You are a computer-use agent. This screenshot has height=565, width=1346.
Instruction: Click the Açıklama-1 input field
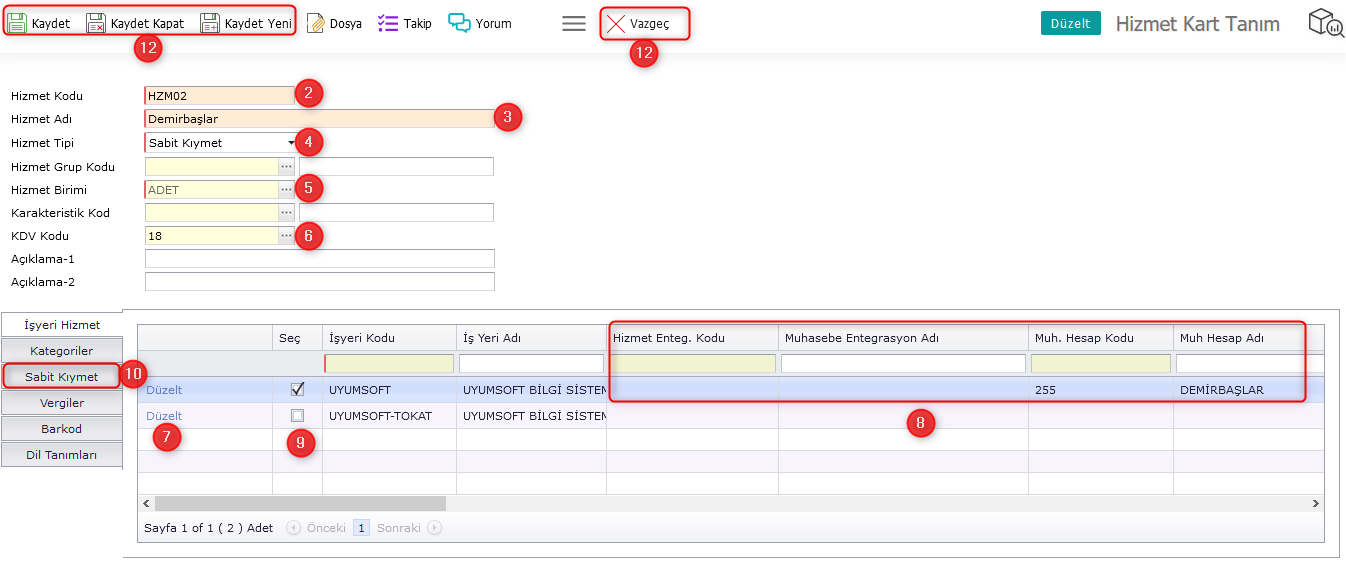(x=320, y=259)
